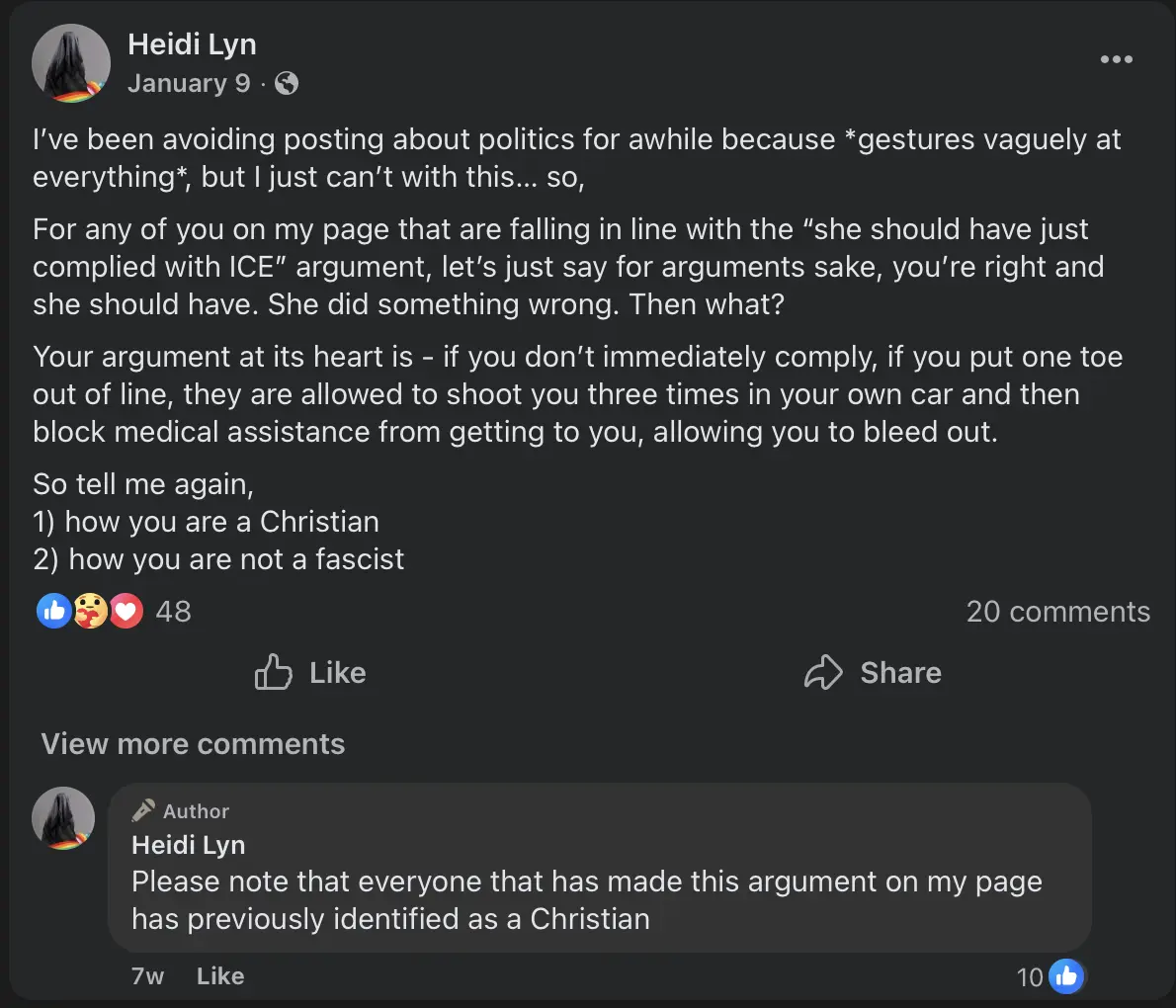Click the commenter's avatar thumbnail

coord(63,818)
